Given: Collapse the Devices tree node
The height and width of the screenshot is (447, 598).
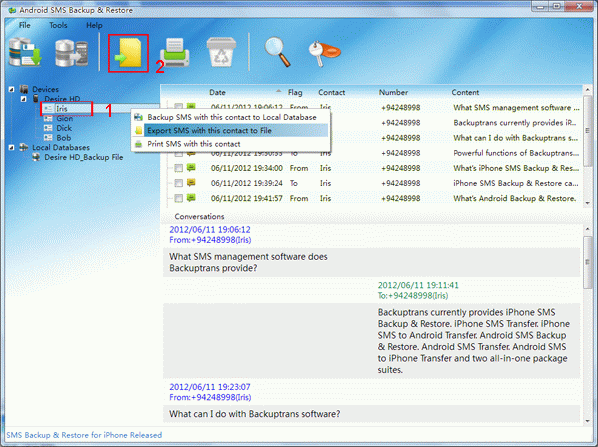Looking at the screenshot, I should tap(11, 89).
